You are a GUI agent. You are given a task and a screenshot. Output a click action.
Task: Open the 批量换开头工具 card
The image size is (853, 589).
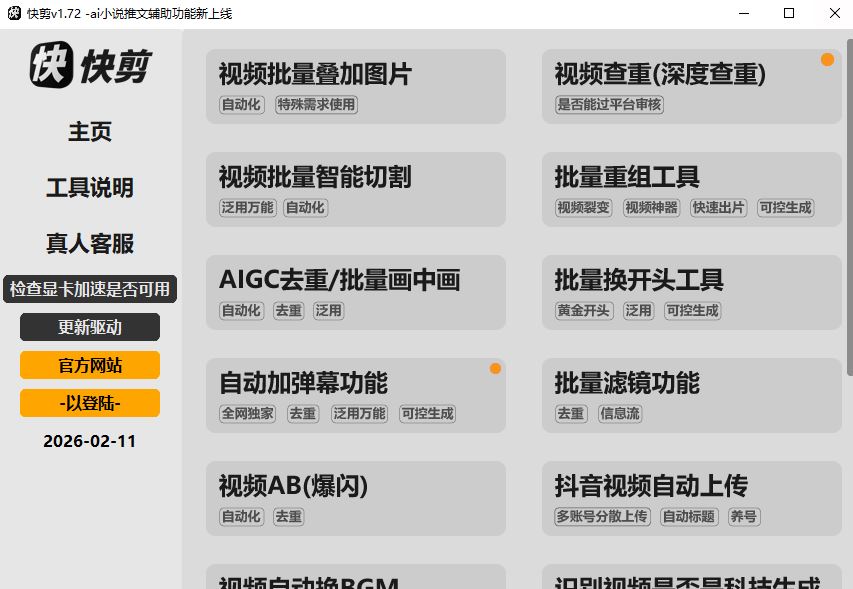pyautogui.click(x=692, y=293)
